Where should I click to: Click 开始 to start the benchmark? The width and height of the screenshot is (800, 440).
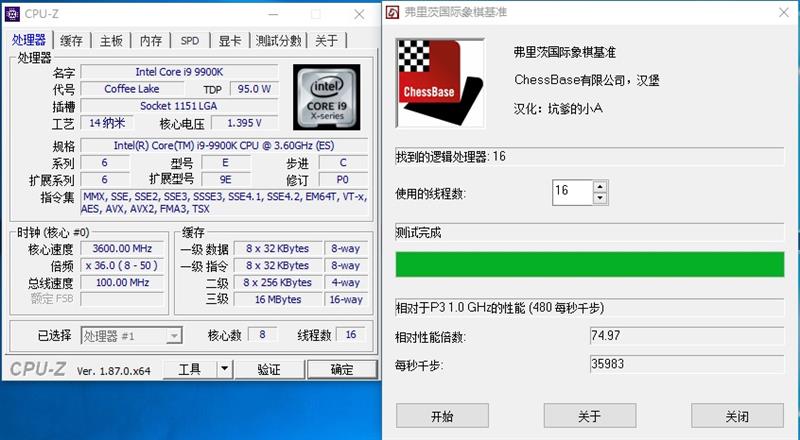[442, 416]
